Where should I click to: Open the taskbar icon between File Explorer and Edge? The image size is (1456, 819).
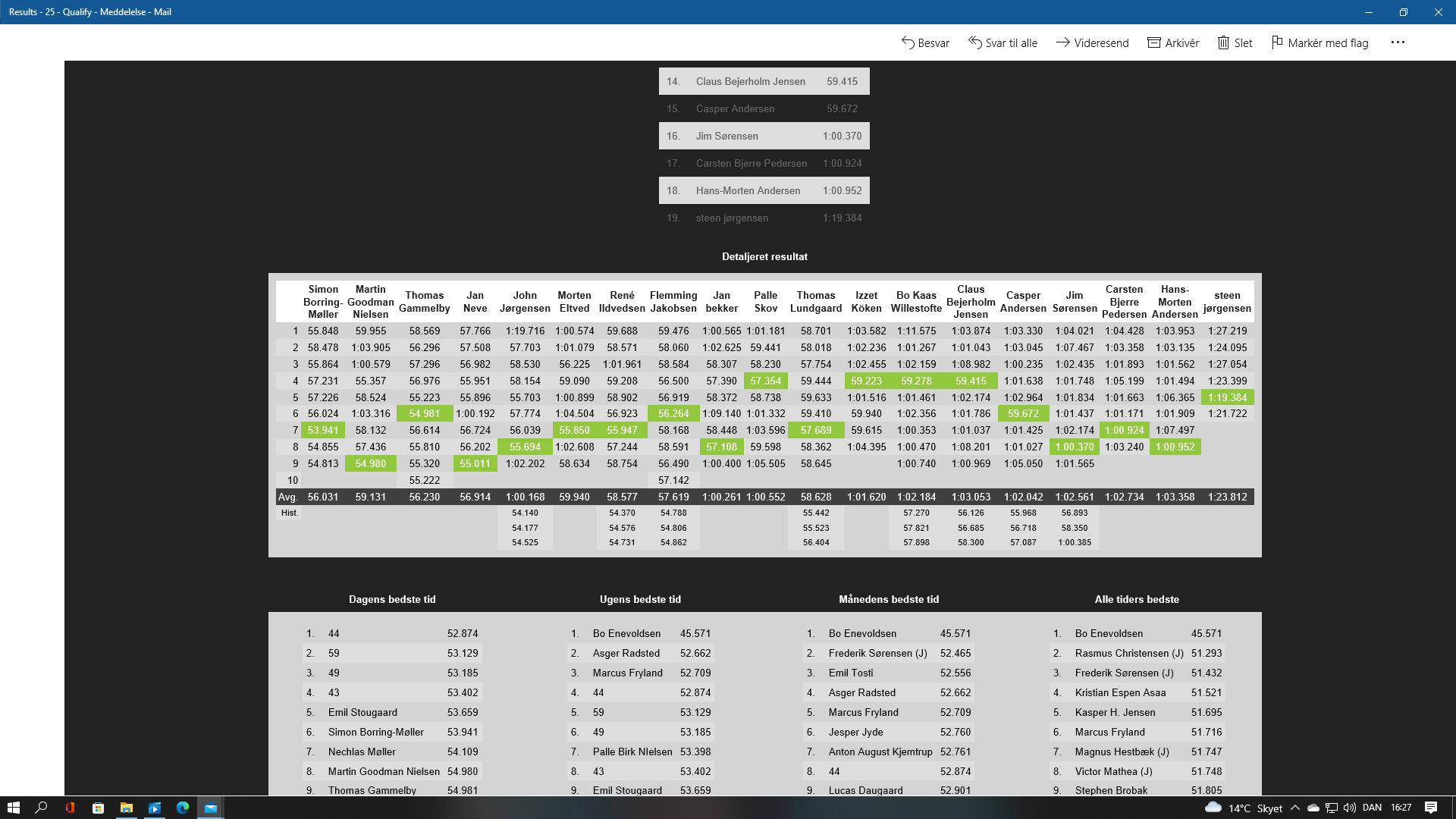155,808
